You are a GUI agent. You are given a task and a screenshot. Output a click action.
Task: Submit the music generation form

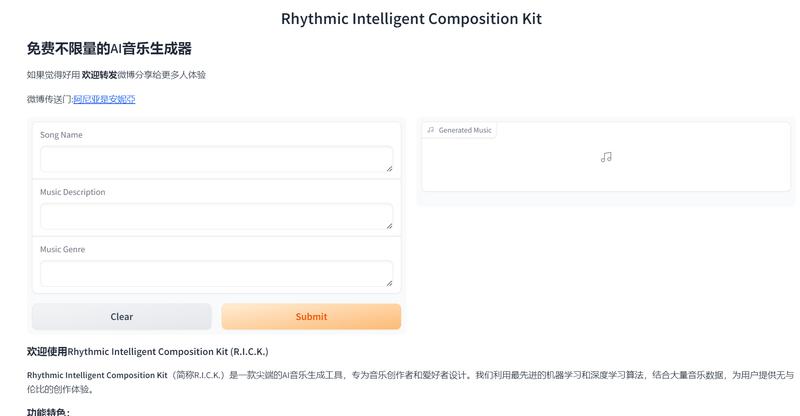point(311,316)
